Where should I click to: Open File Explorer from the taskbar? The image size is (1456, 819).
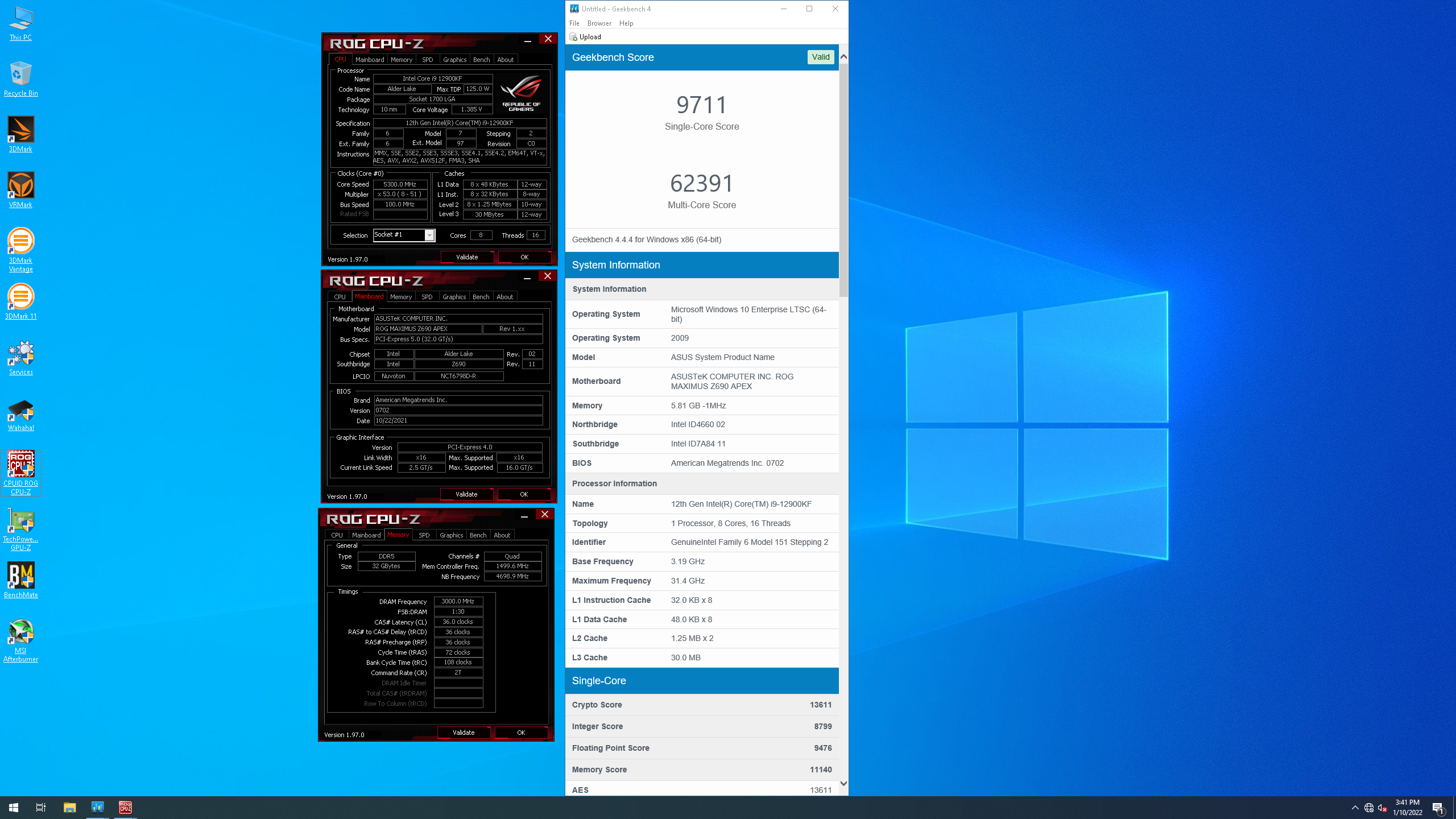tap(69, 807)
